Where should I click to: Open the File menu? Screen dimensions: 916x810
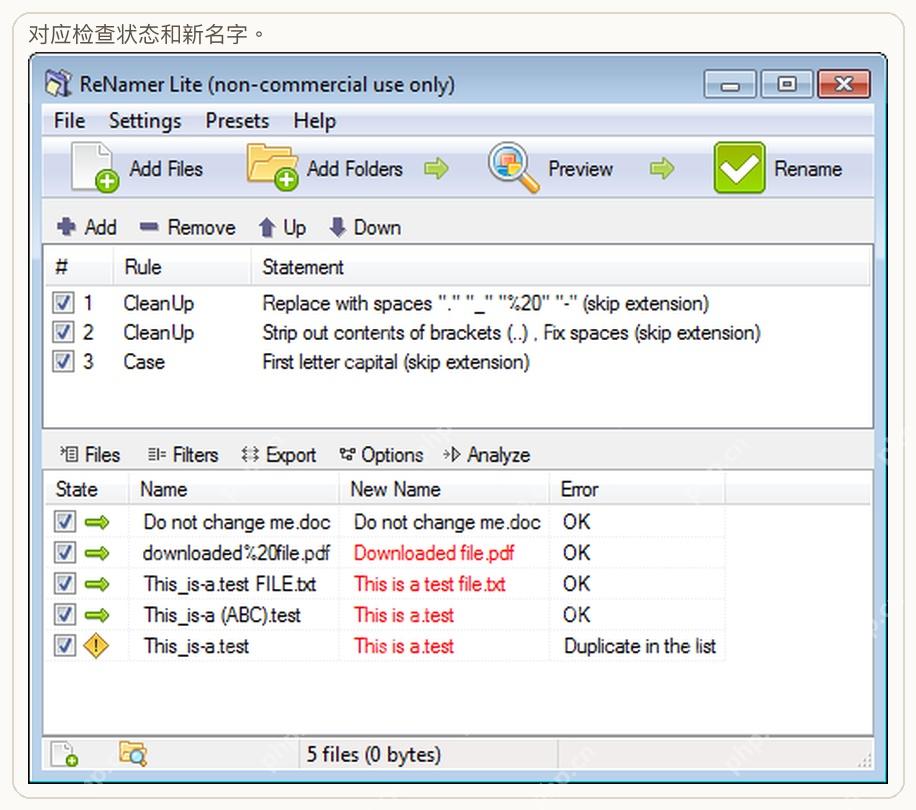[x=70, y=121]
